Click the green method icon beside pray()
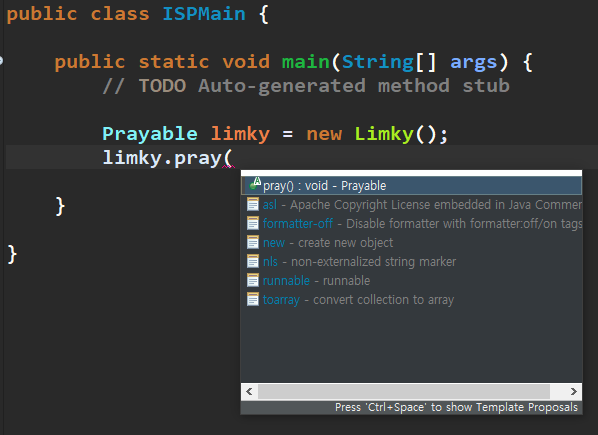 (x=255, y=184)
